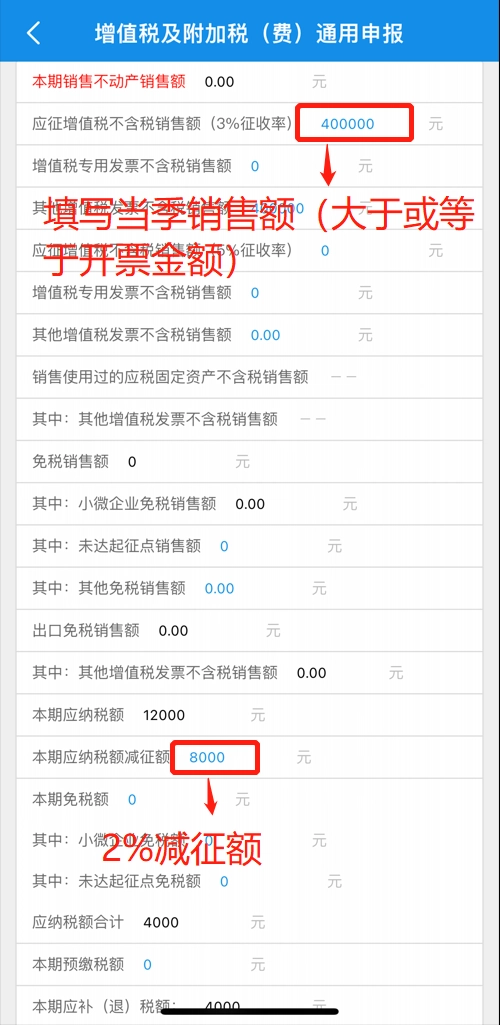Edit 增值税专用发票 field under 5% rate
500x1025 pixels.
pos(255,293)
